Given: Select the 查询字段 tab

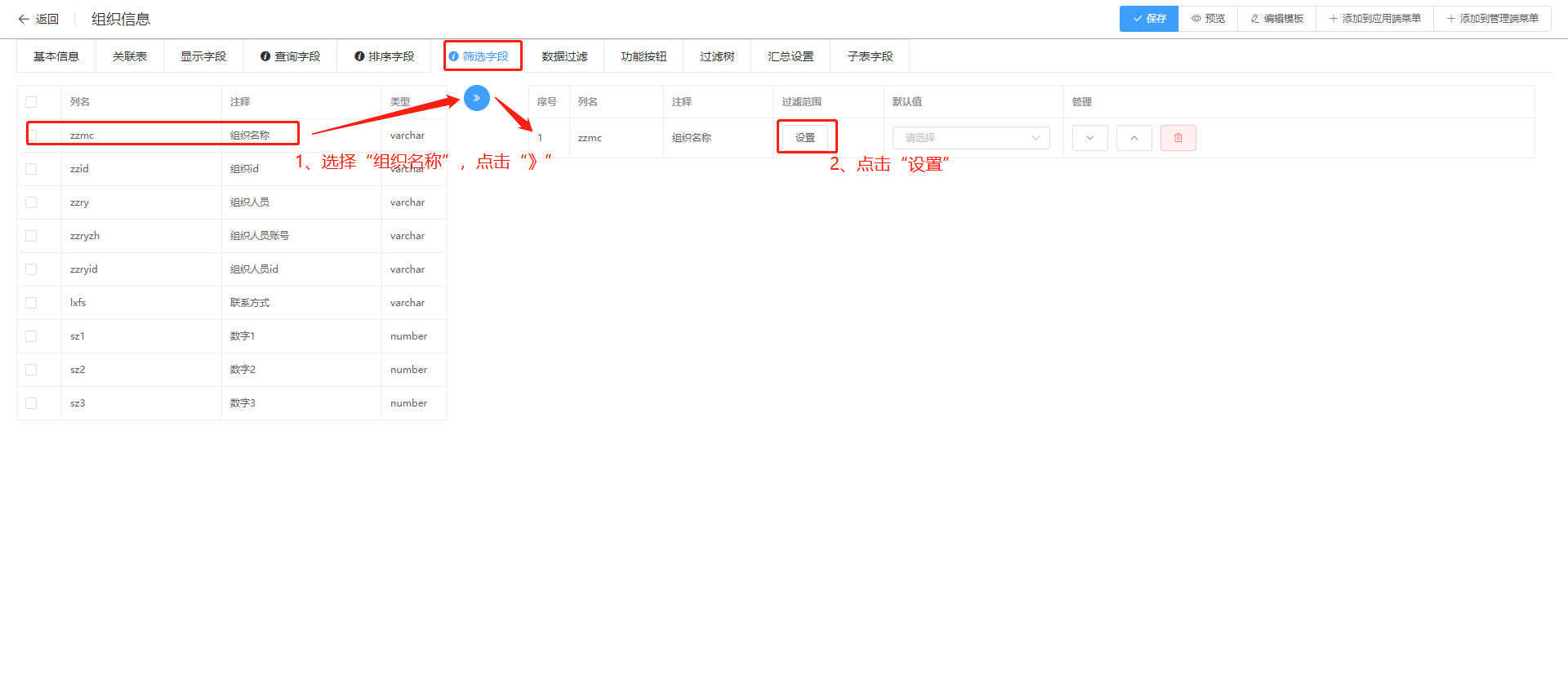Looking at the screenshot, I should tap(290, 56).
